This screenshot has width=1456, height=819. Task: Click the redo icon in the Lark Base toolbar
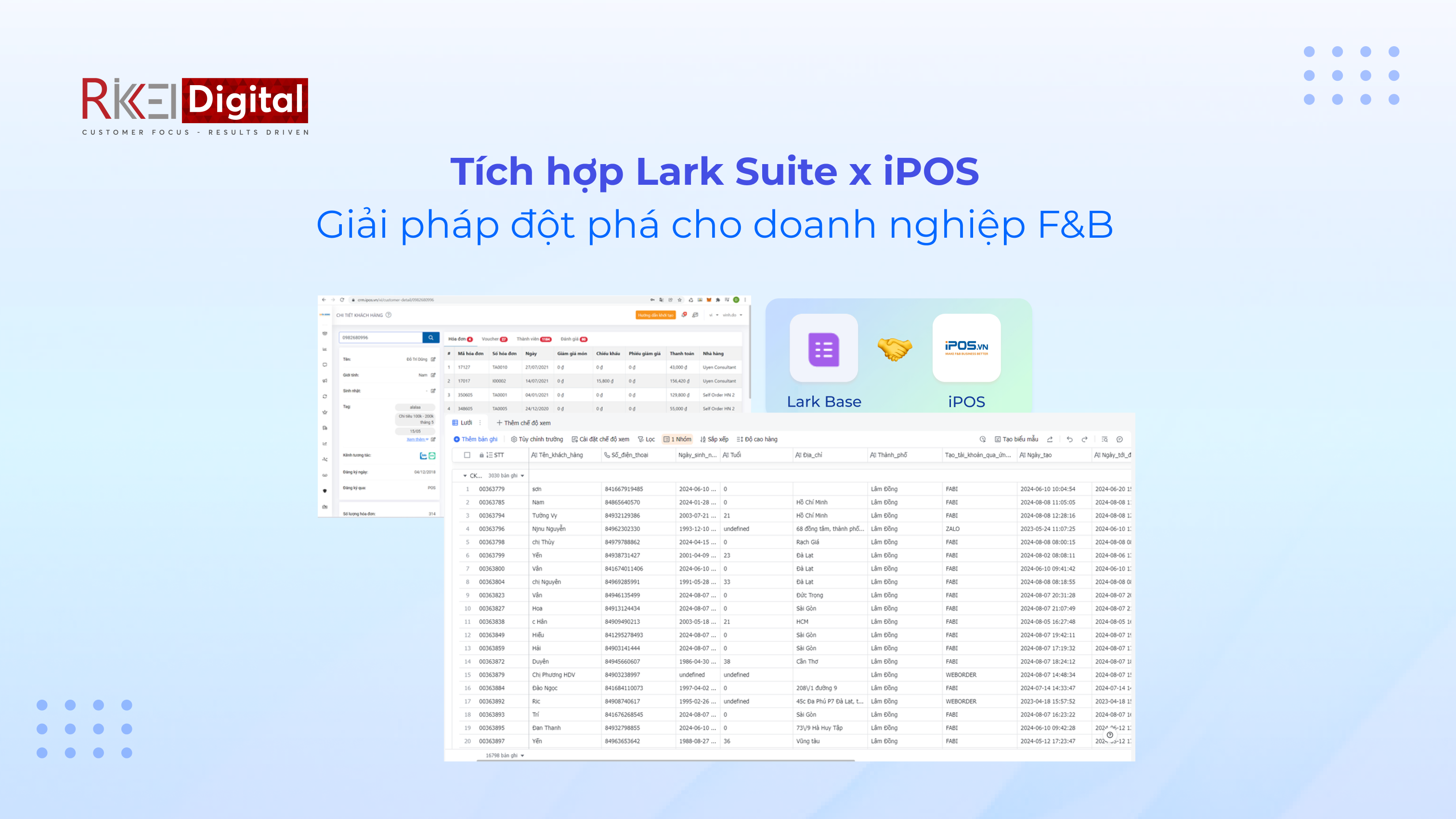[x=1086, y=439]
